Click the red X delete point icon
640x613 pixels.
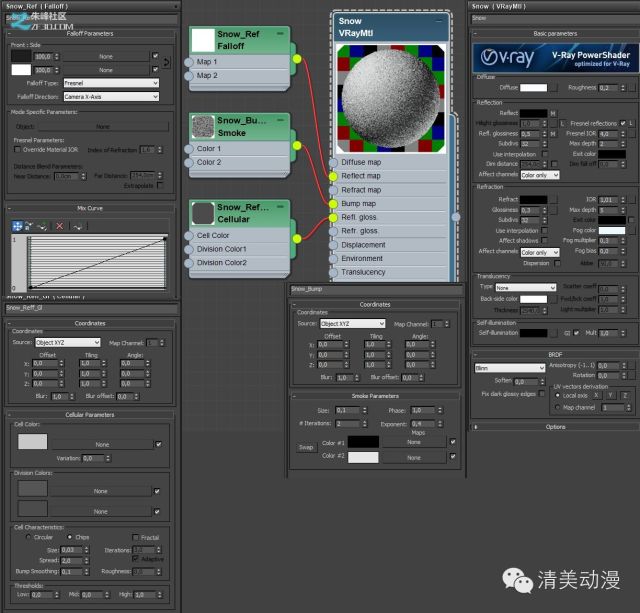pyautogui.click(x=60, y=226)
